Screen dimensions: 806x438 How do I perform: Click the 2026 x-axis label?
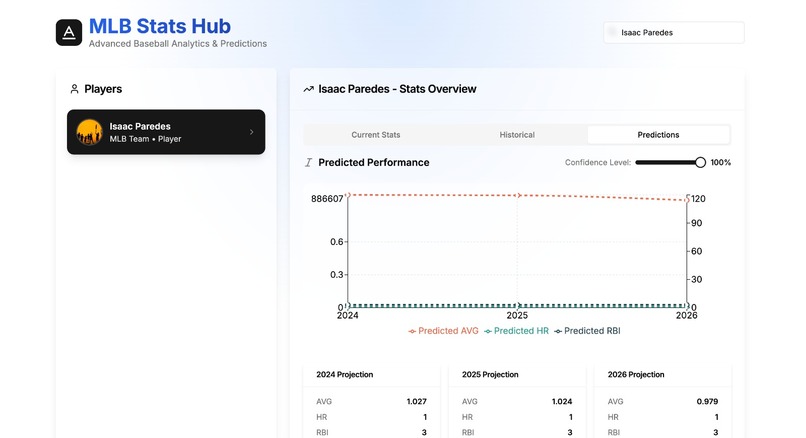pyautogui.click(x=687, y=316)
